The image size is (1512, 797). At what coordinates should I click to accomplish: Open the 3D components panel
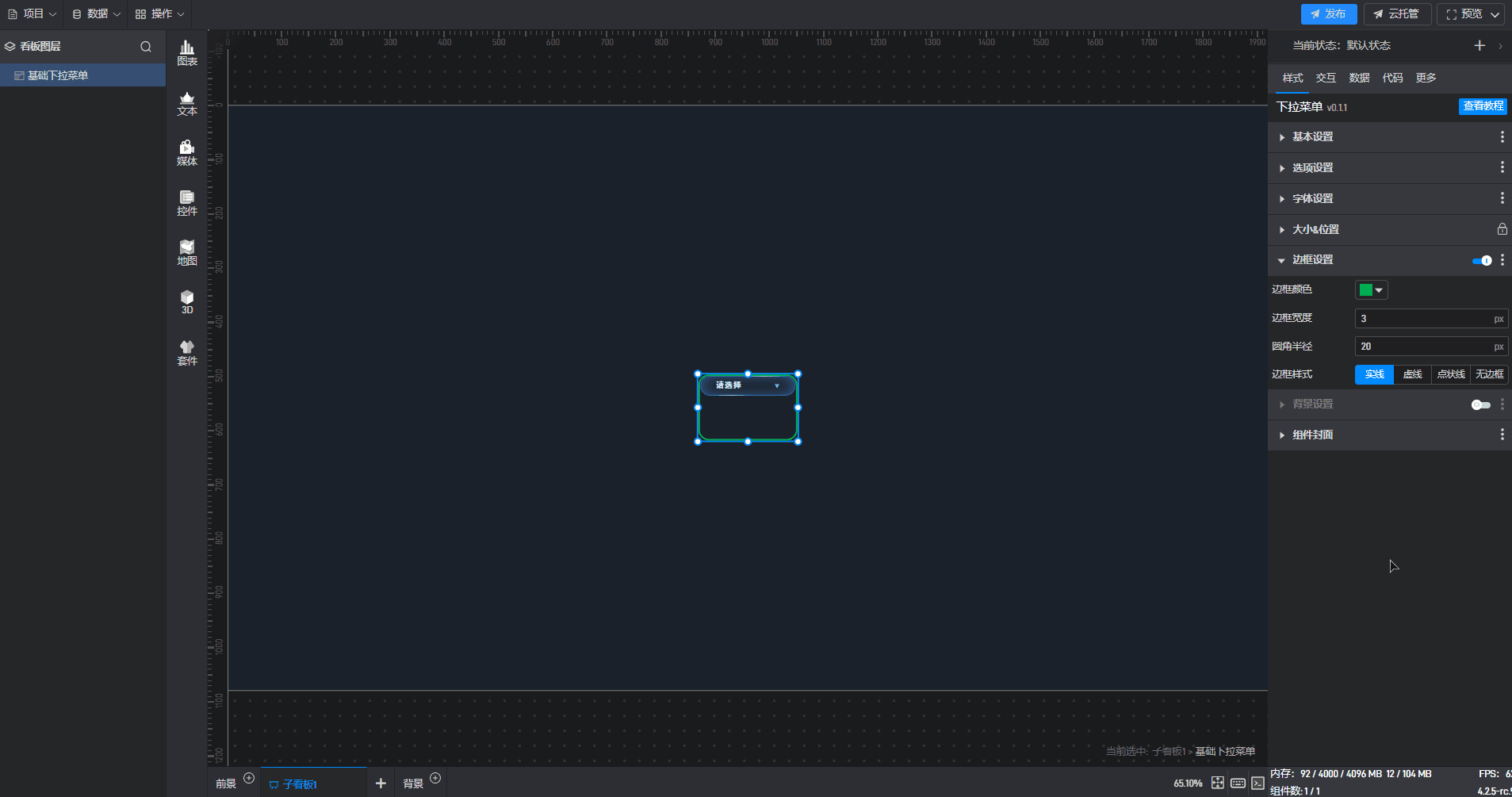187,302
